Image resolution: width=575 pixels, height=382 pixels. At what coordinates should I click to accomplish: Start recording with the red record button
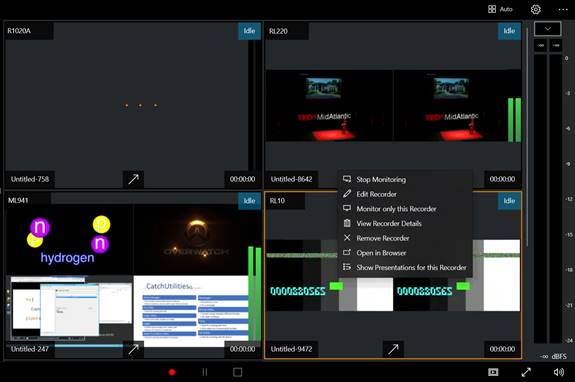click(x=172, y=372)
